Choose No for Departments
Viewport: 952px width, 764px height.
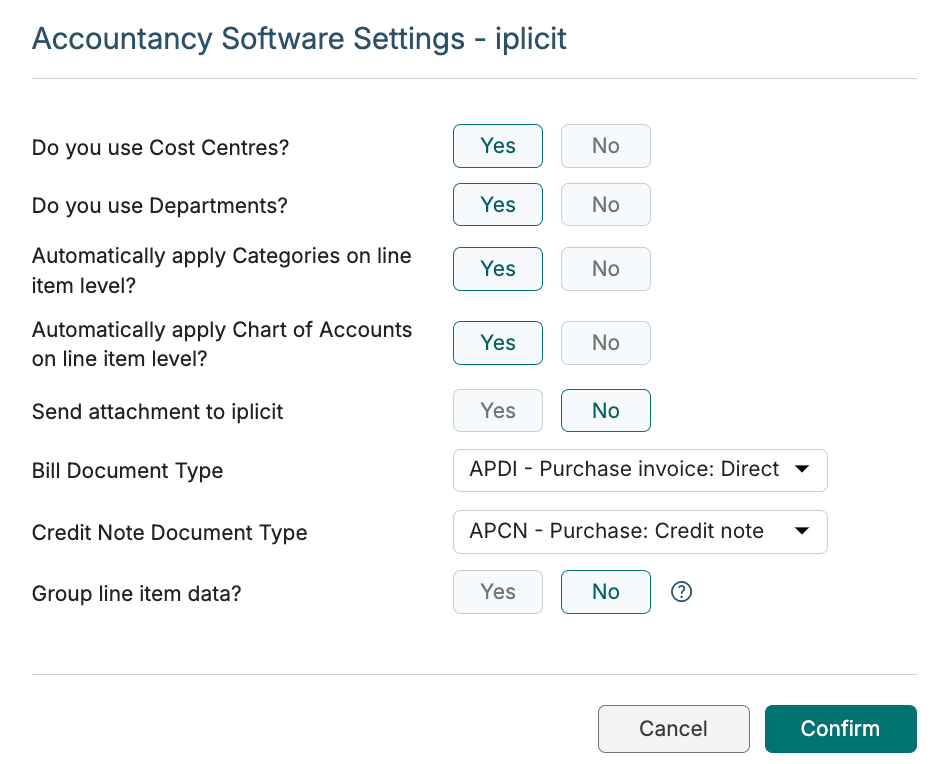606,205
